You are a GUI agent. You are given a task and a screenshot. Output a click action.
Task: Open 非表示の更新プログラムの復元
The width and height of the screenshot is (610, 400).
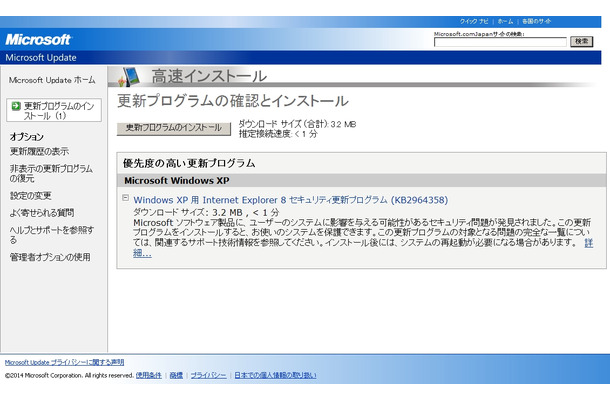51,174
